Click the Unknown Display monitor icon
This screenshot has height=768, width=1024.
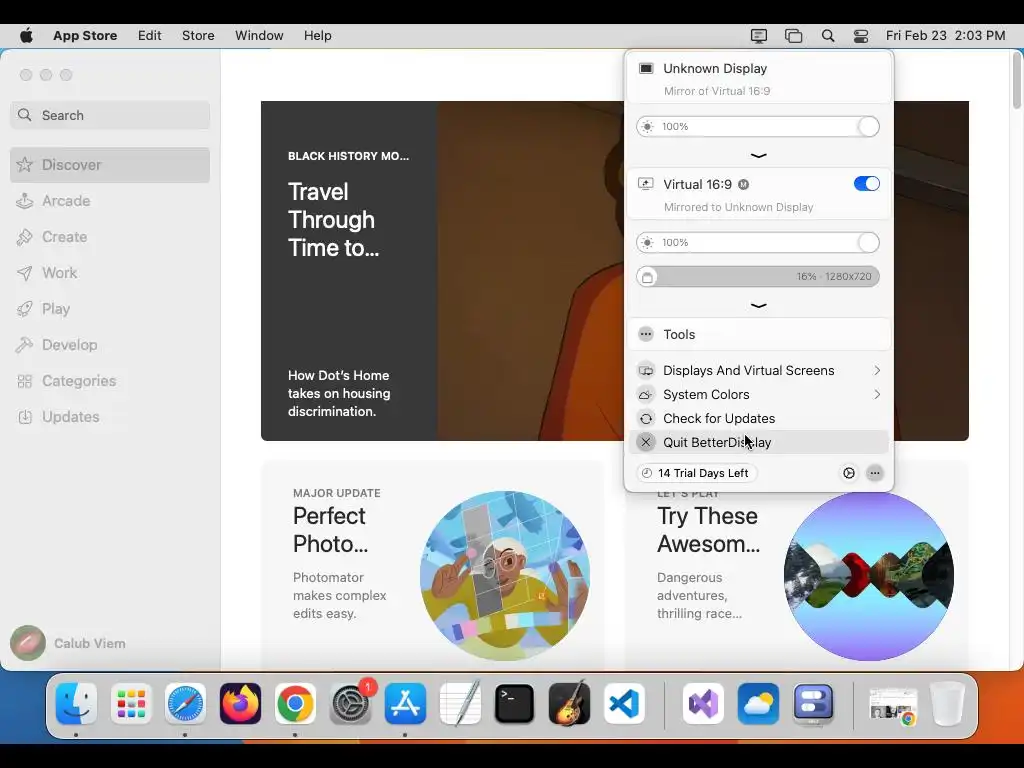point(646,69)
